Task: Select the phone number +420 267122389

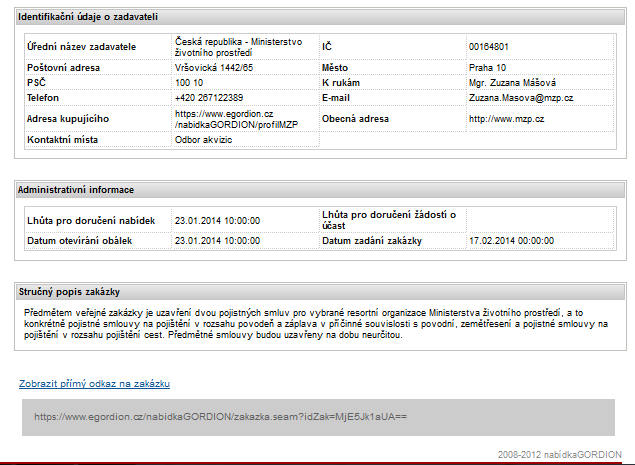Action: (x=208, y=98)
